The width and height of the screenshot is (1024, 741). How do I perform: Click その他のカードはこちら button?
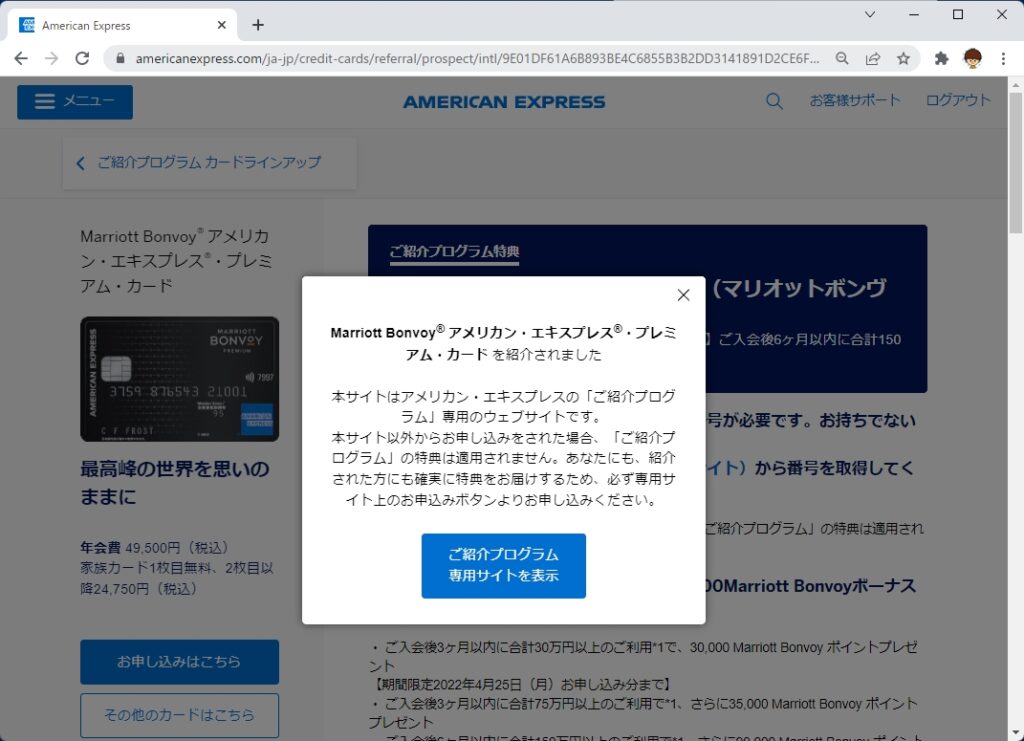point(180,715)
